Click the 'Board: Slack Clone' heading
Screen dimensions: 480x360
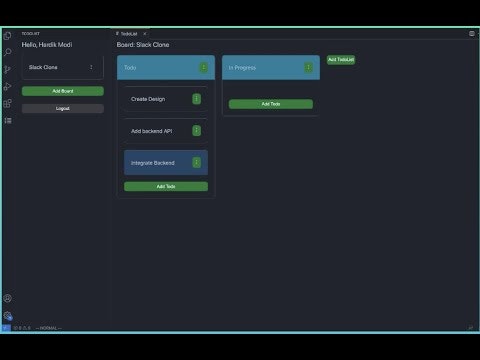143,45
